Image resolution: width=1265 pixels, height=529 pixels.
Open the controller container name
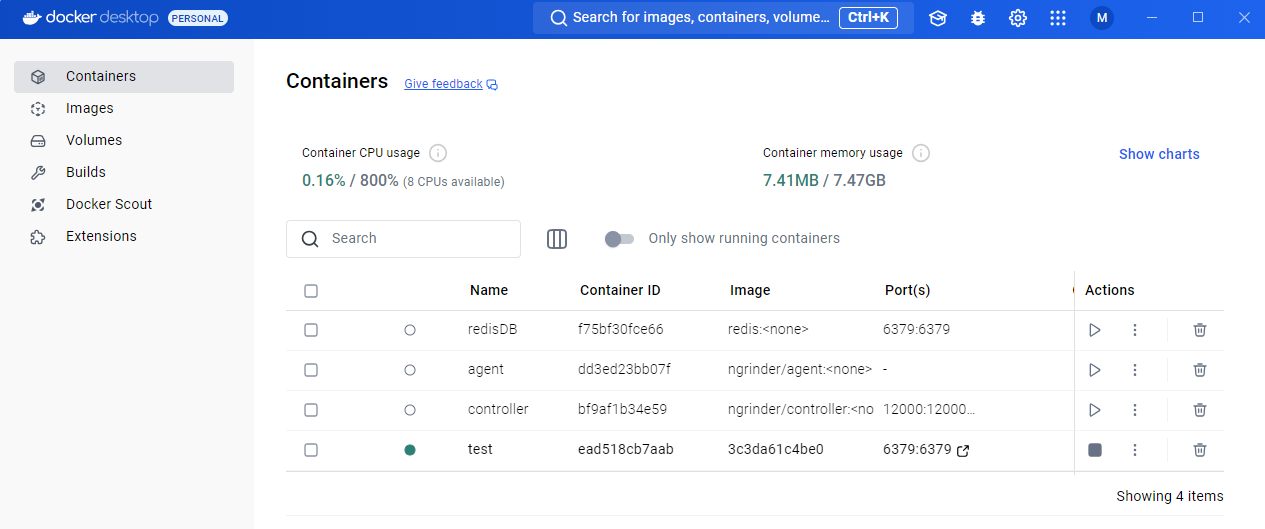coord(498,409)
